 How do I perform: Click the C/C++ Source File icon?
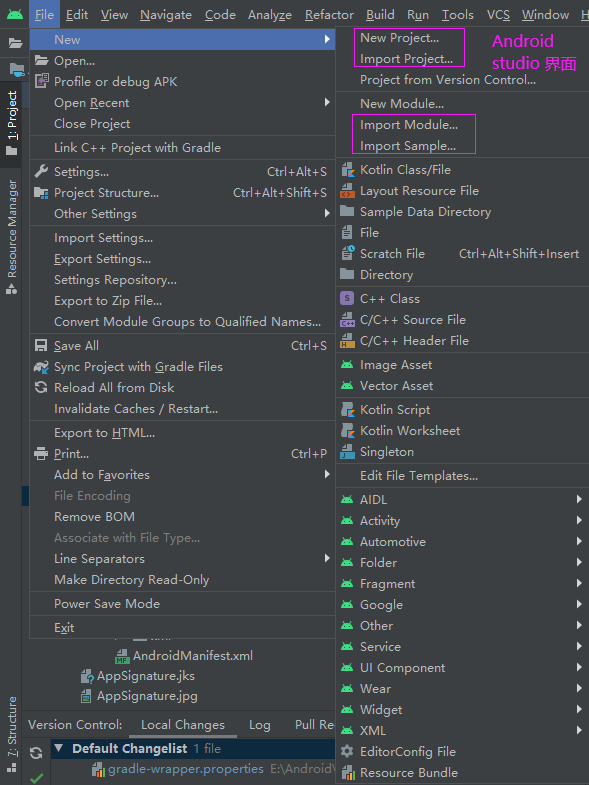click(348, 319)
